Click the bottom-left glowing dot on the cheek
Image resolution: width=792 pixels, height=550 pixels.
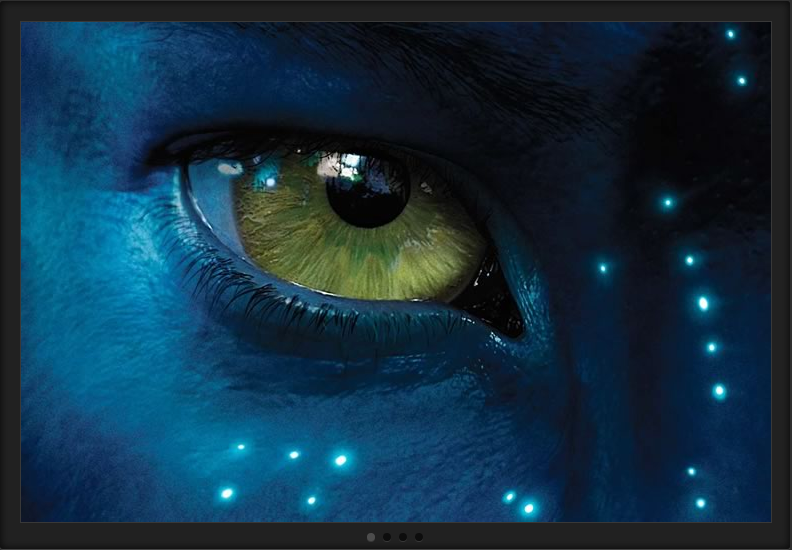227,493
